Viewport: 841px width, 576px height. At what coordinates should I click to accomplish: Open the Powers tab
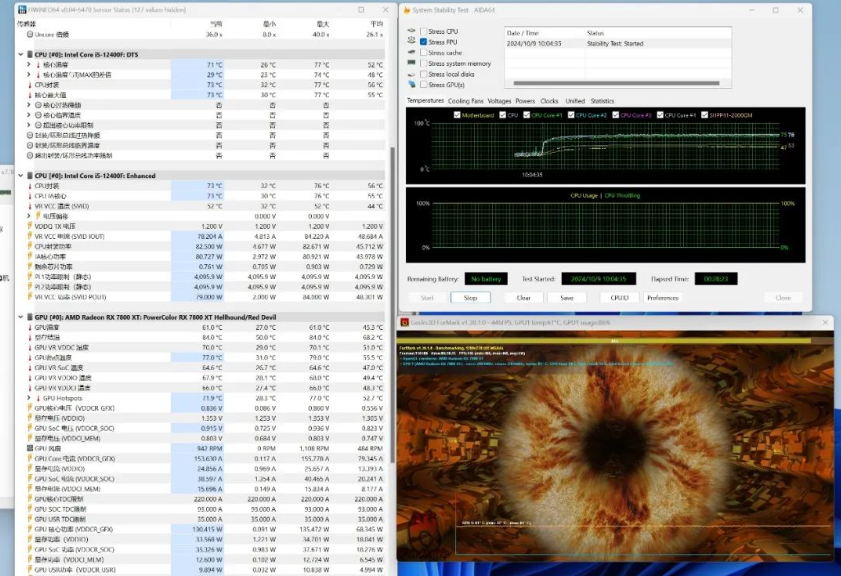tap(525, 101)
